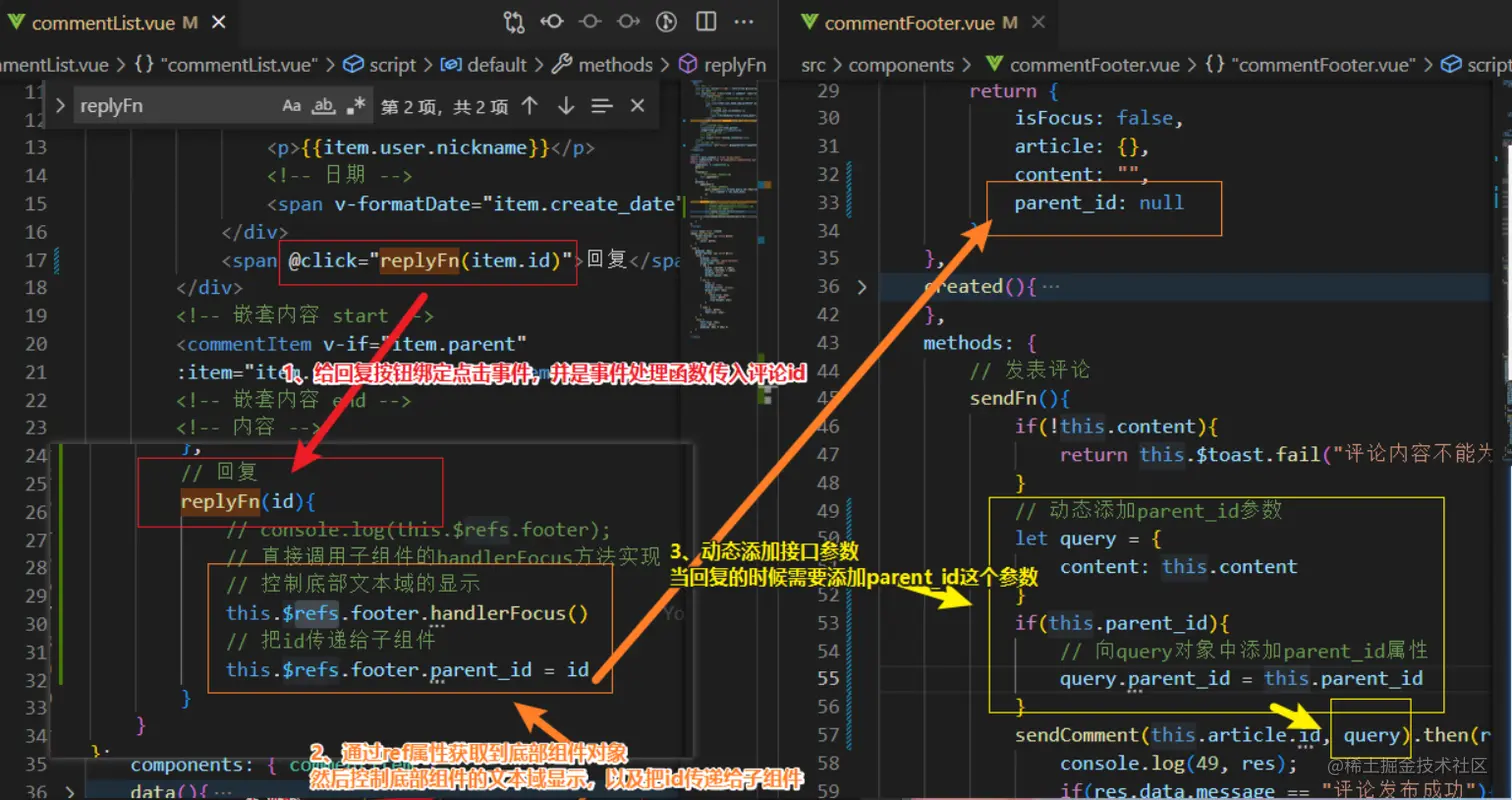Click the ellipsis after created(){ to expand it
The width and height of the screenshot is (1512, 800).
tap(1050, 287)
